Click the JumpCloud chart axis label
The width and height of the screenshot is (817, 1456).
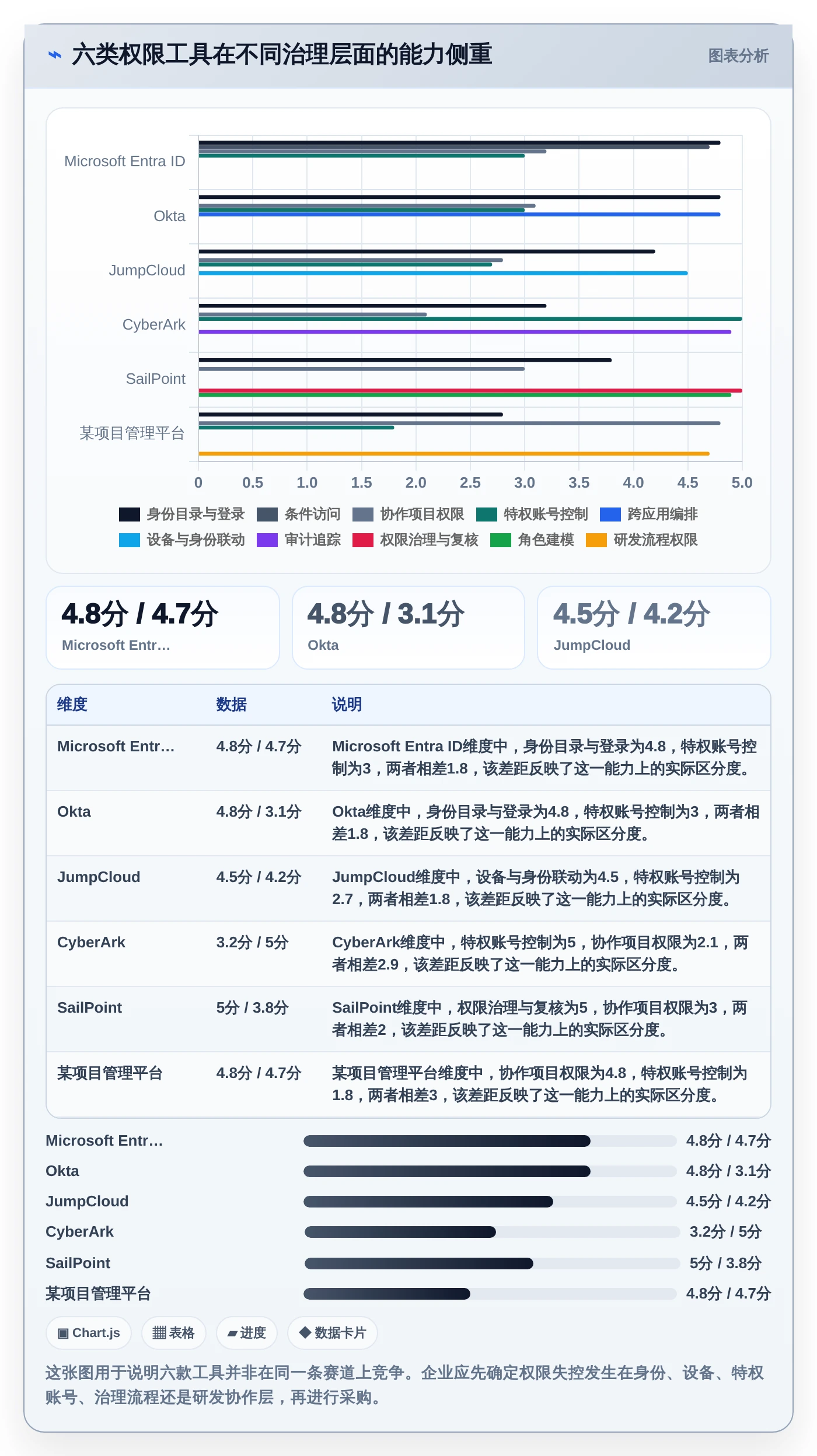pos(147,270)
